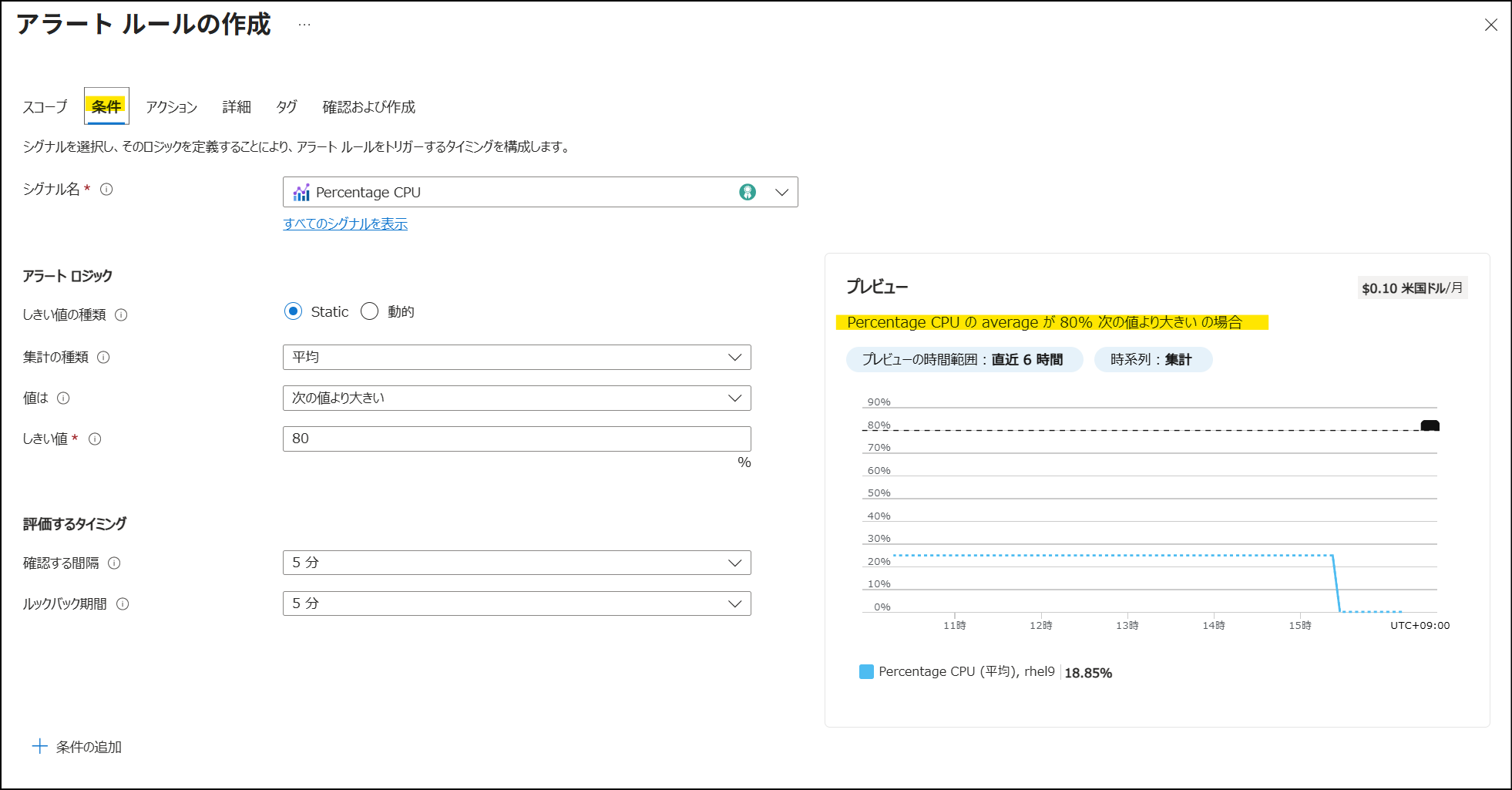
Task: Click the 15時 label on the chart axis
Action: pyautogui.click(x=1300, y=625)
